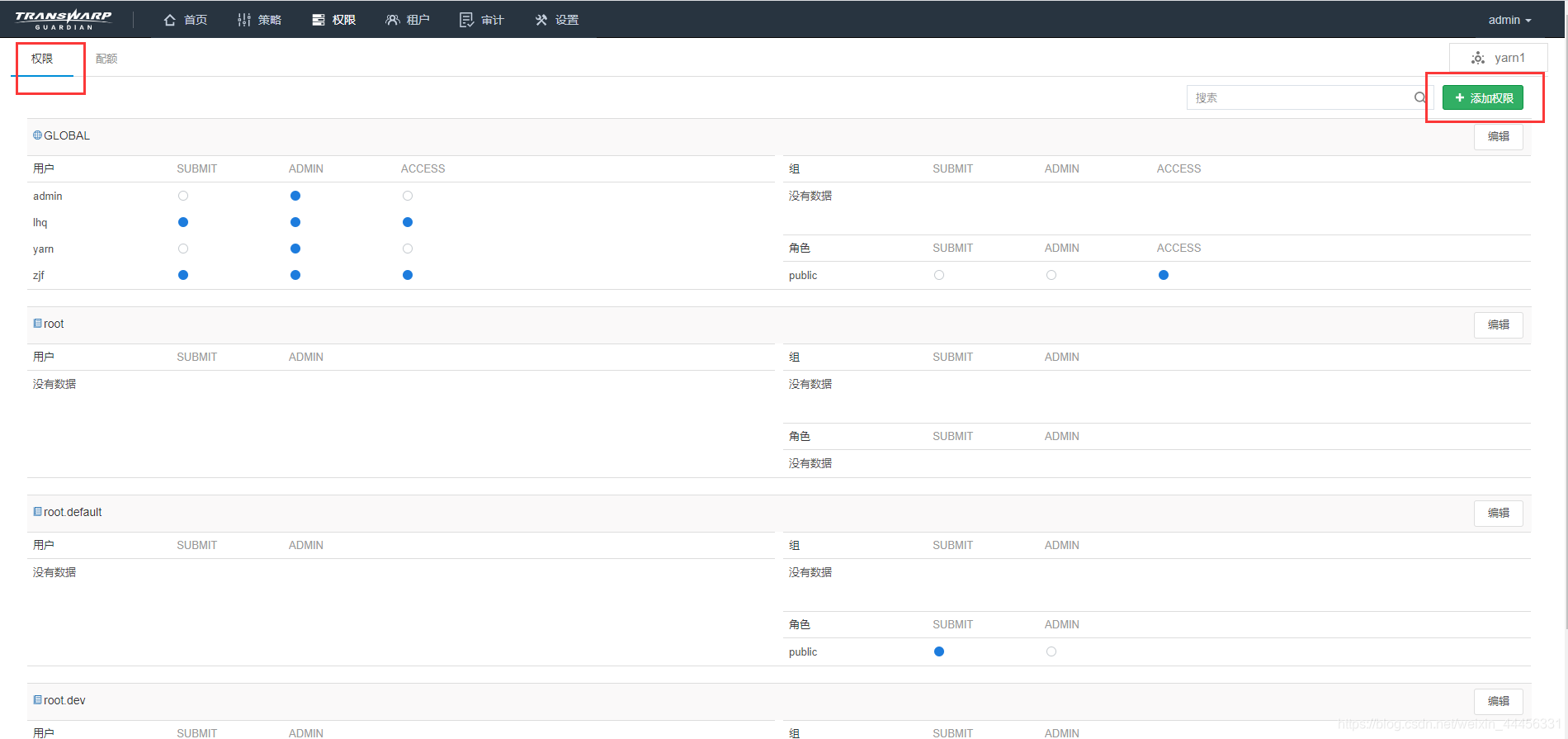The height and width of the screenshot is (739, 1568).
Task: Toggle ACCESS radio for user admin
Action: click(x=408, y=196)
